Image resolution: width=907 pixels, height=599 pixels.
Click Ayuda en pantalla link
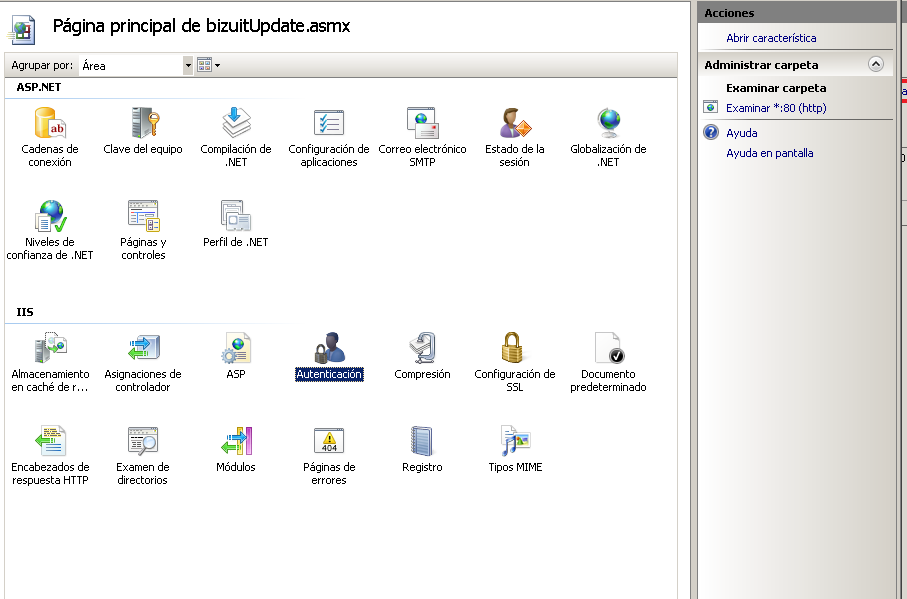(769, 153)
